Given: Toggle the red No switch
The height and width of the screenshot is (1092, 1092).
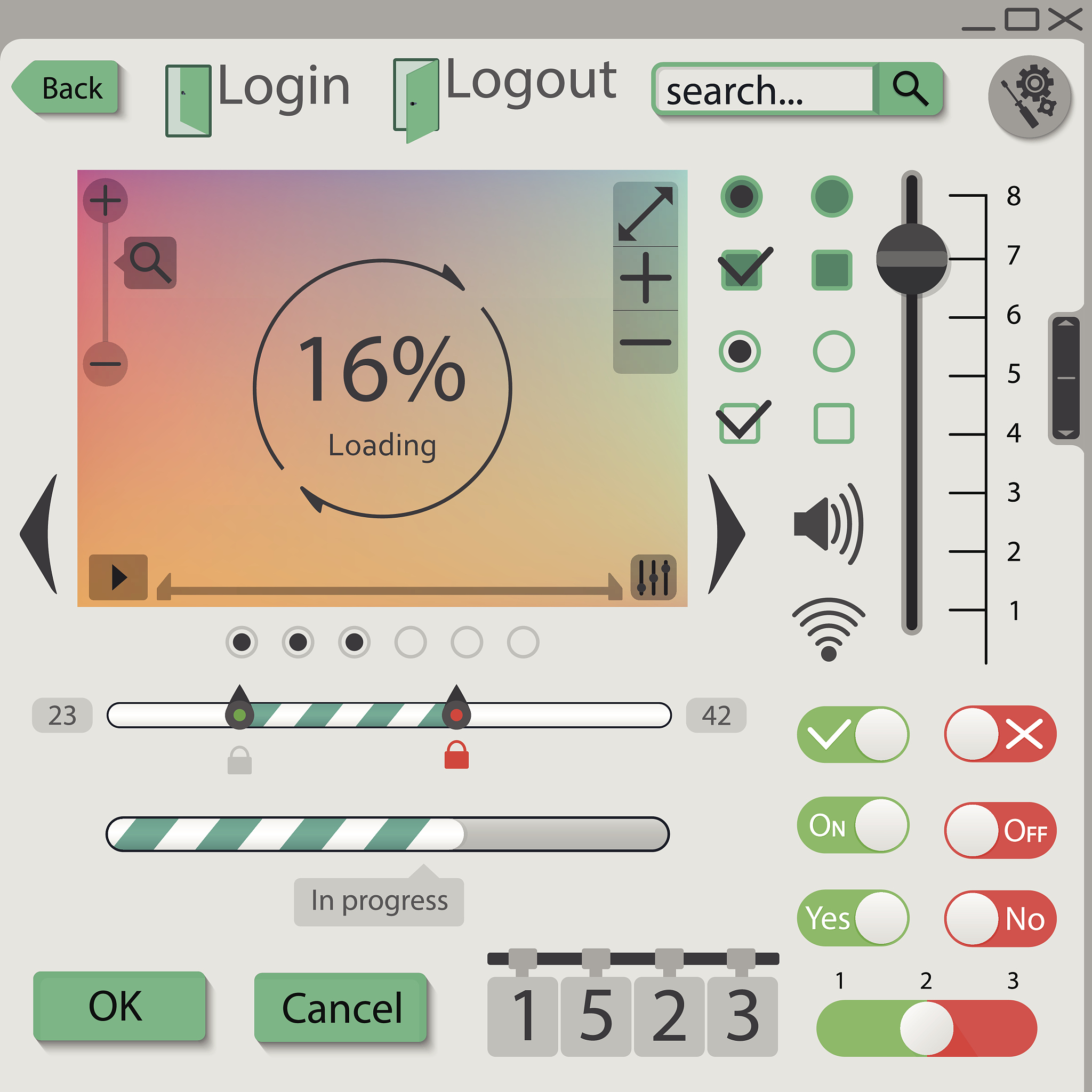Looking at the screenshot, I should coord(1000,918).
